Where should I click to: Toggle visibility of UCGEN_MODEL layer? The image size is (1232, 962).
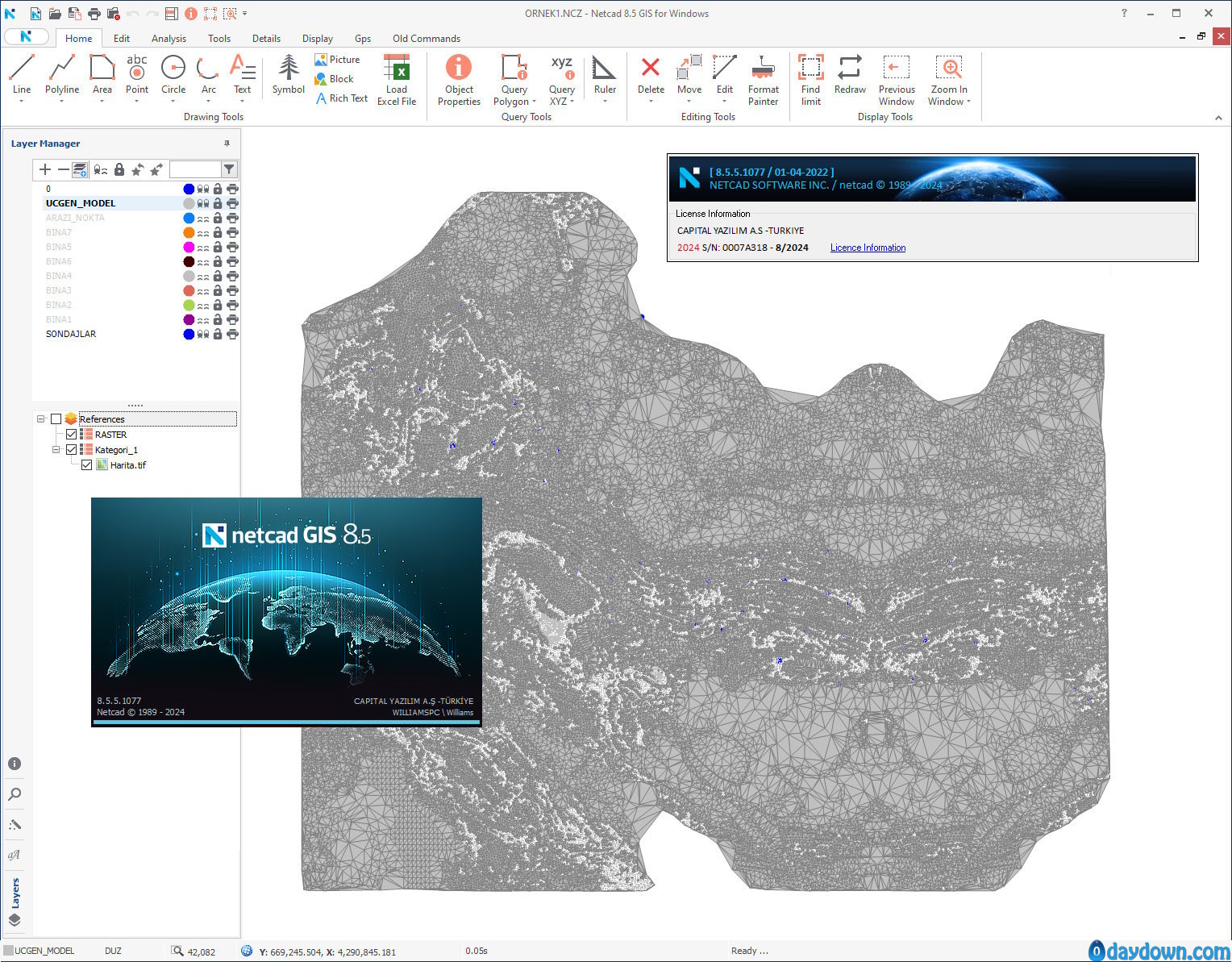point(203,204)
